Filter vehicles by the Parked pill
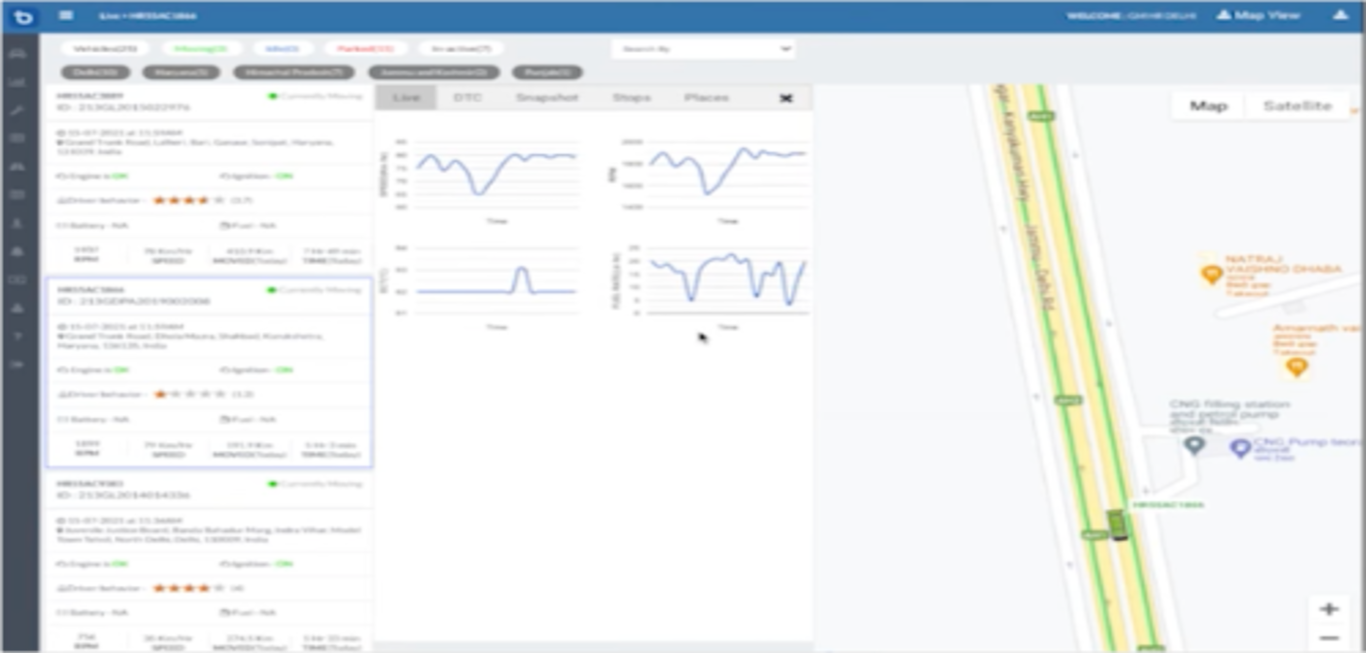 [x=365, y=48]
